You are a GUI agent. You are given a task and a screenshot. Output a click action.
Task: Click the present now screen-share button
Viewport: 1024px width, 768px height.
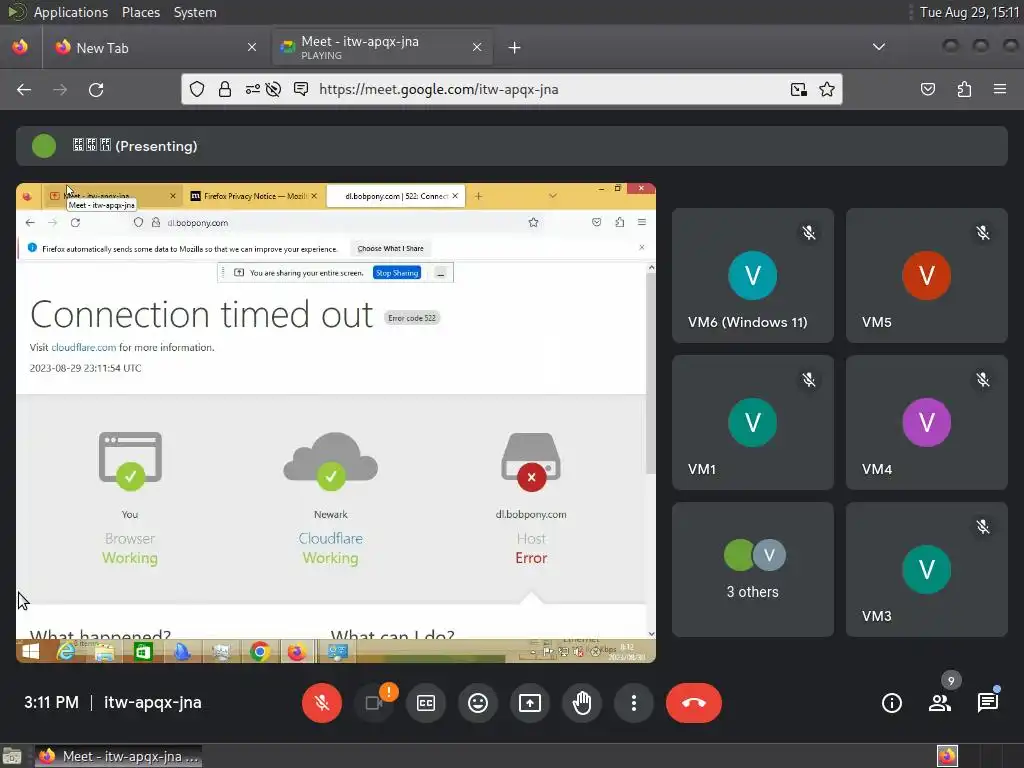(530, 703)
